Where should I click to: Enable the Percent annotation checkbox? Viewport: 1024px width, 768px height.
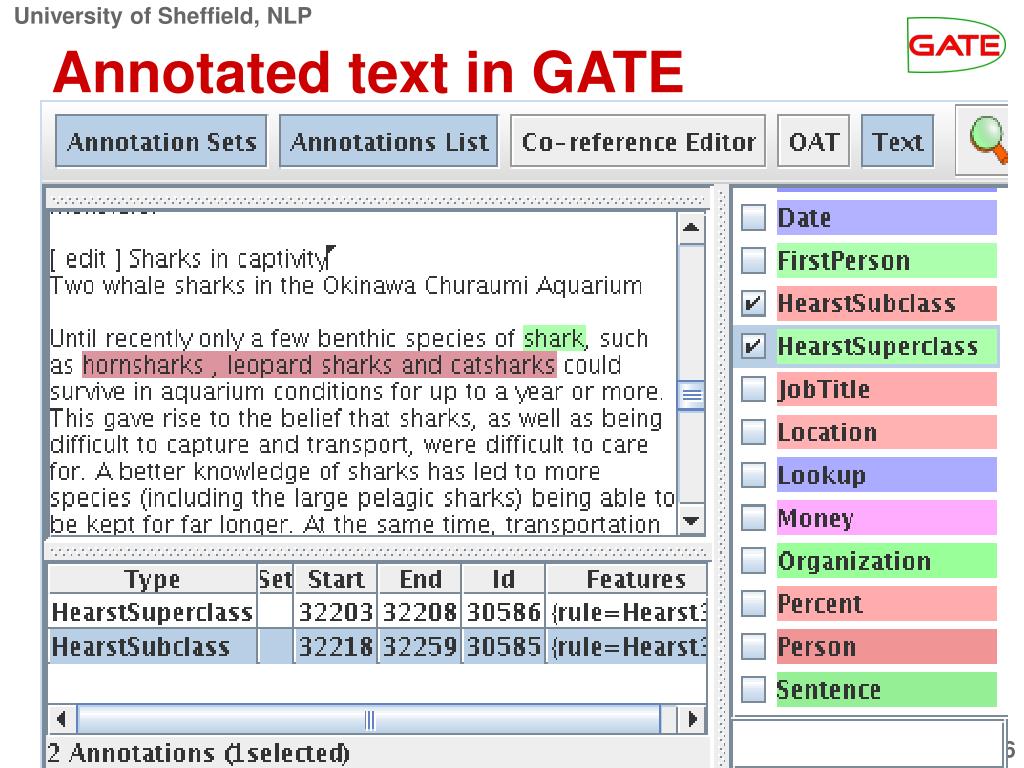tap(754, 603)
